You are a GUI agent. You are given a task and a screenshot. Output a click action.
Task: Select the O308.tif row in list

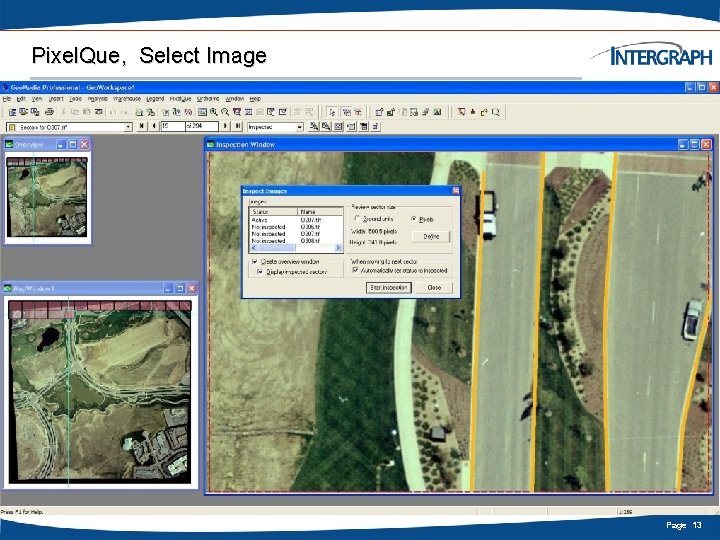(x=296, y=241)
